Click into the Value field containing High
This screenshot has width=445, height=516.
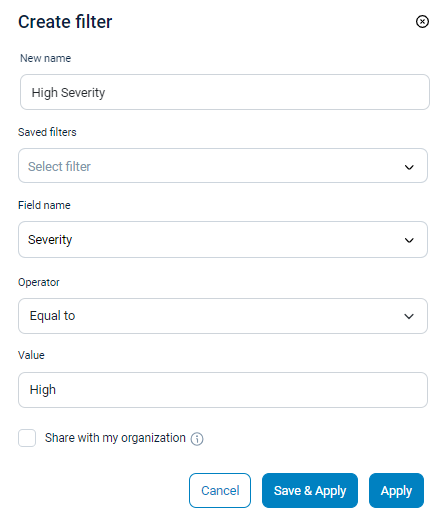click(x=223, y=390)
